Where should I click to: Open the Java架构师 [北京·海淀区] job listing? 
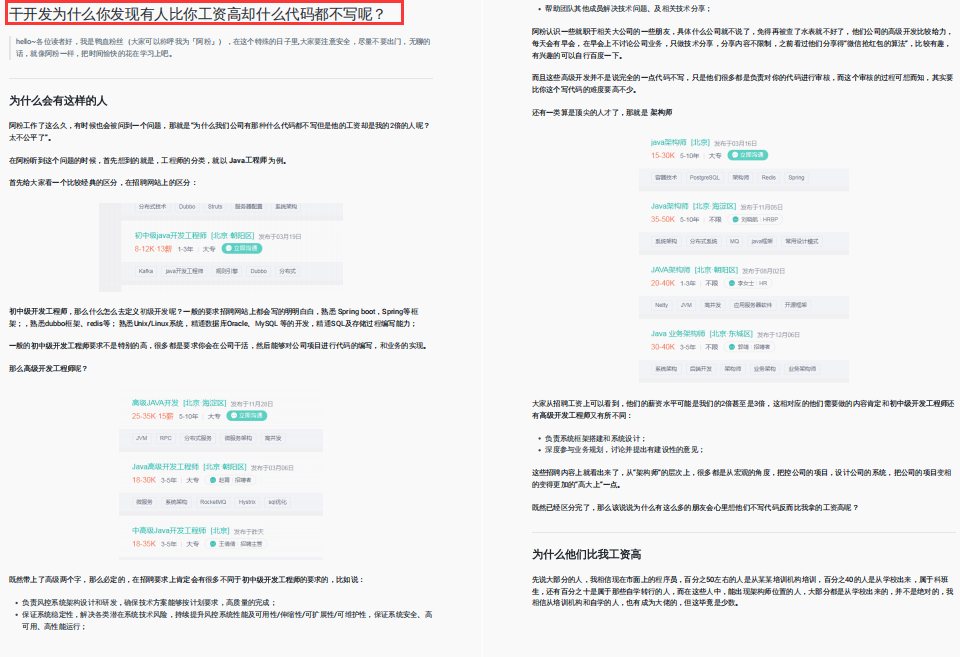(x=694, y=206)
